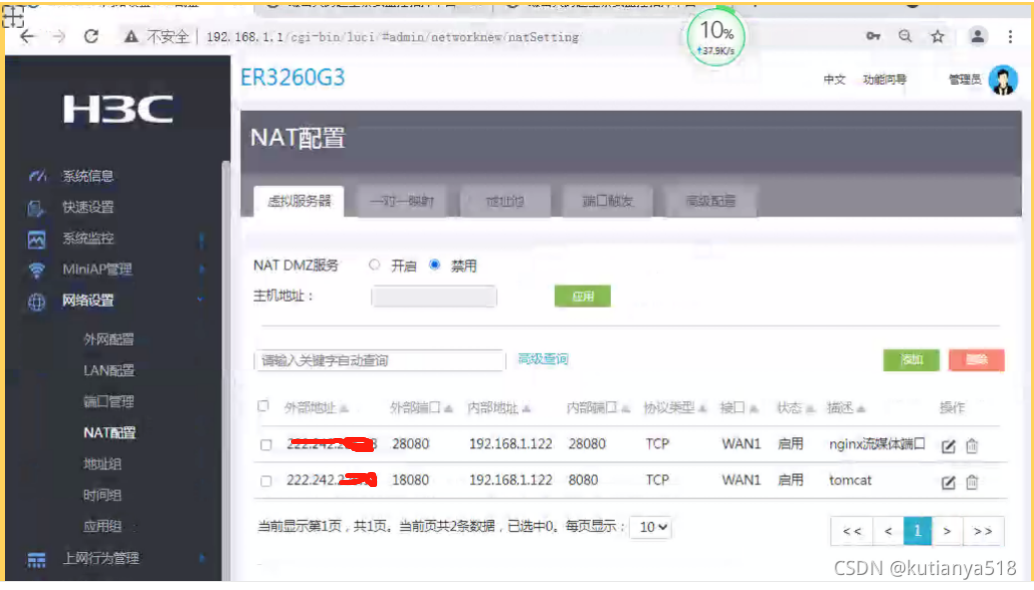Click the 网络设置 globe icon
This screenshot has width=1034, height=590.
tap(37, 301)
